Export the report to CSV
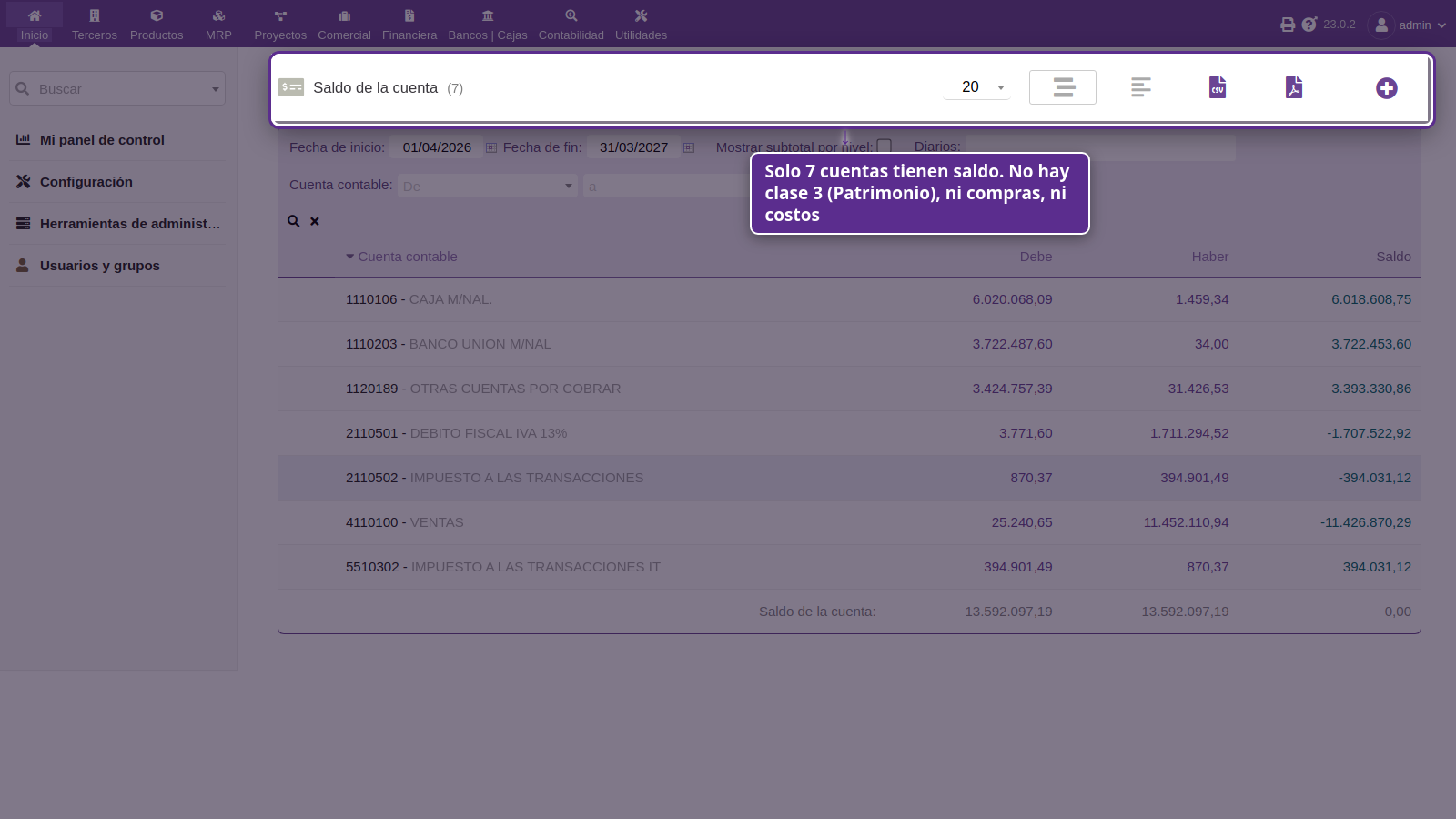1456x819 pixels. pos(1218,87)
